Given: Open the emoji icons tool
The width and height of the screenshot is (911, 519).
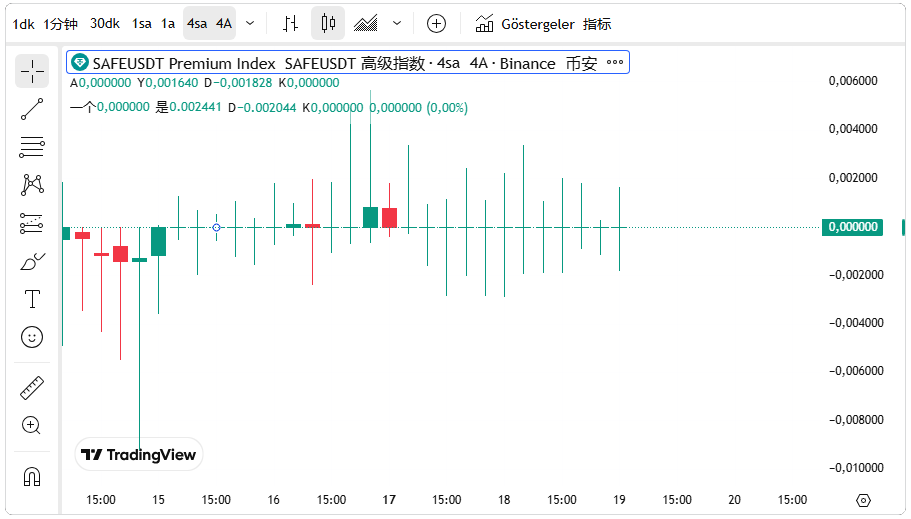Looking at the screenshot, I should (32, 337).
